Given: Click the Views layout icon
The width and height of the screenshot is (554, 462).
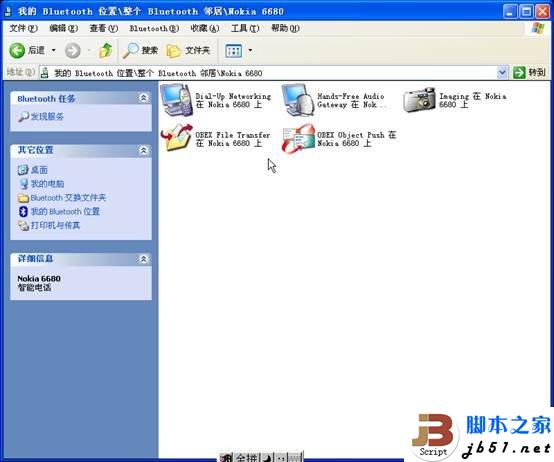Looking at the screenshot, I should (234, 51).
